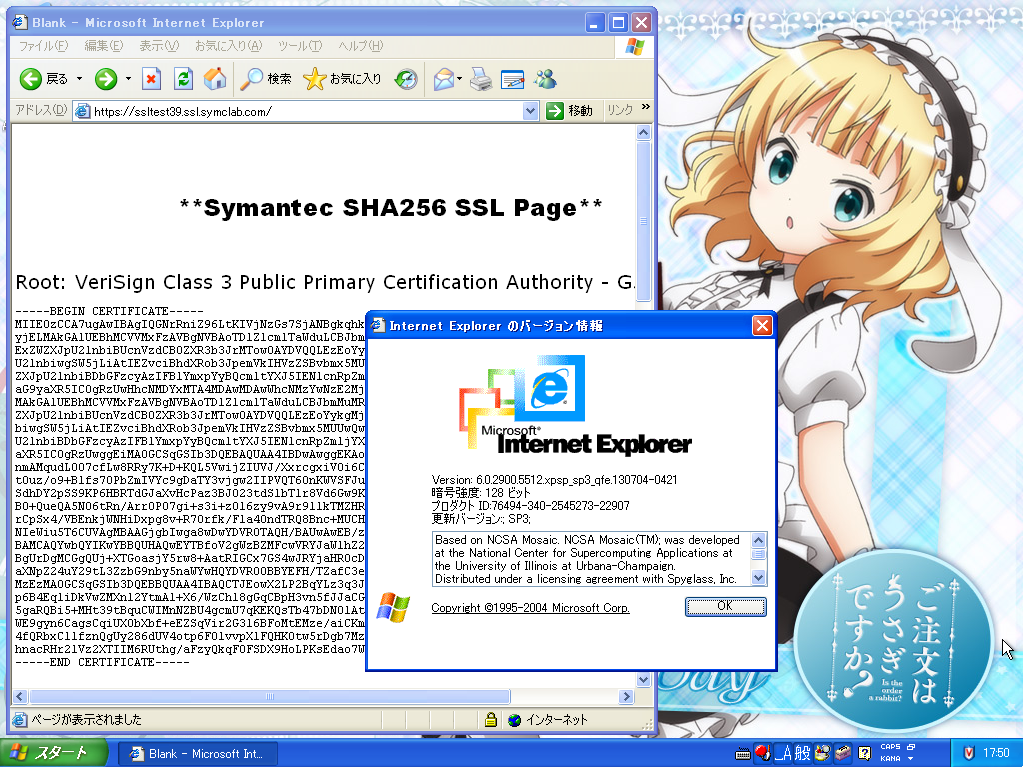Open the 表示(V) menu

(159, 46)
